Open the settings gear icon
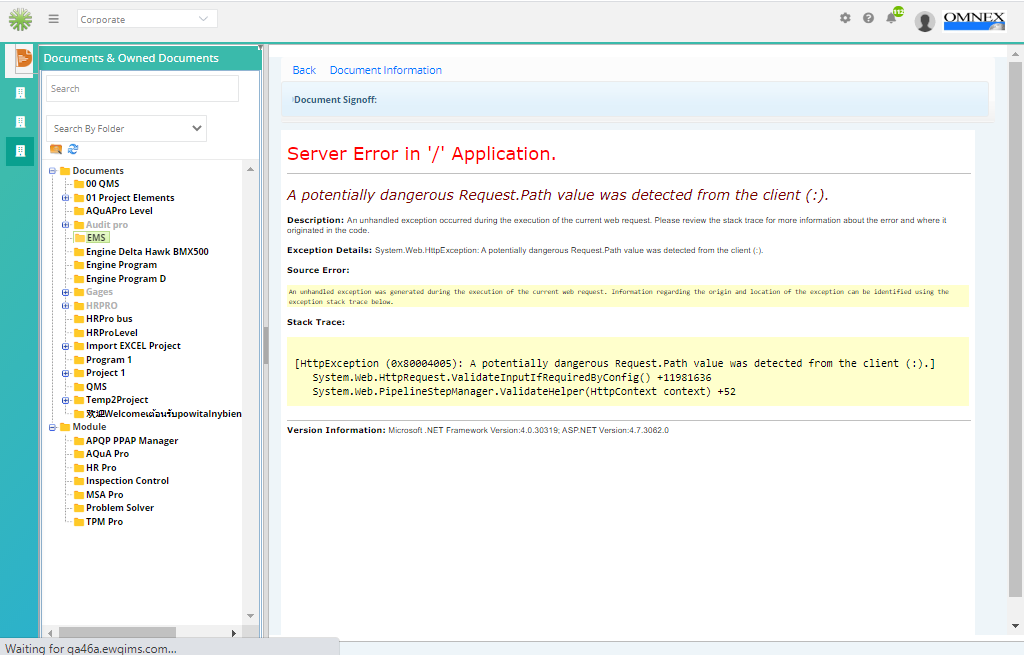 pos(845,18)
